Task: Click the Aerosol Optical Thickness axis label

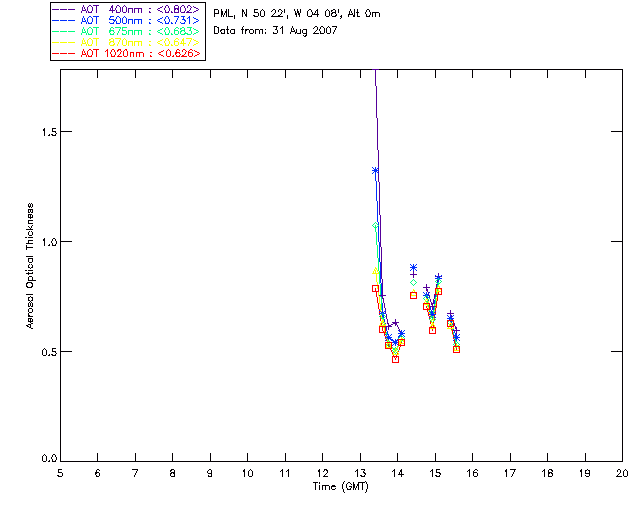Action: [x=30, y=266]
